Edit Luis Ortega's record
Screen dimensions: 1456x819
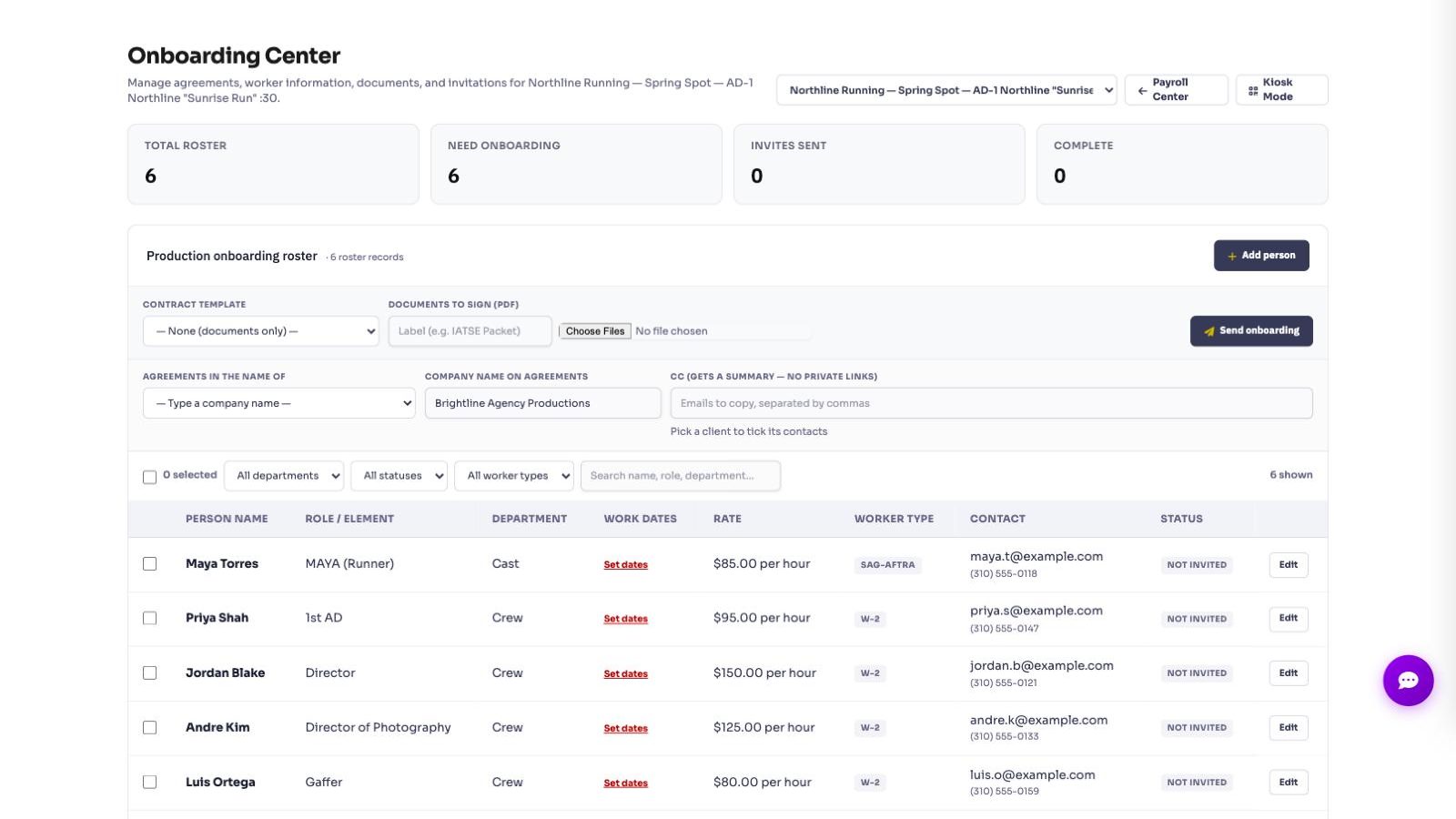point(1289,783)
